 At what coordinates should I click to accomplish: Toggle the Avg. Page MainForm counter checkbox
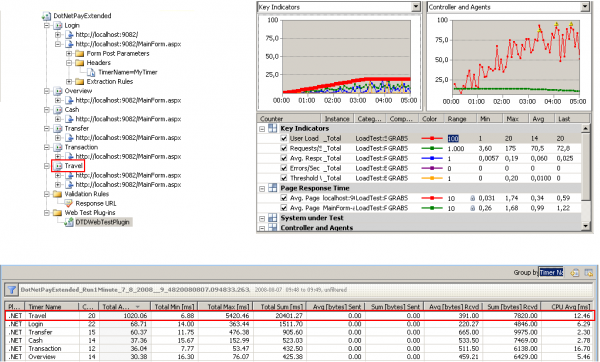tap(284, 208)
